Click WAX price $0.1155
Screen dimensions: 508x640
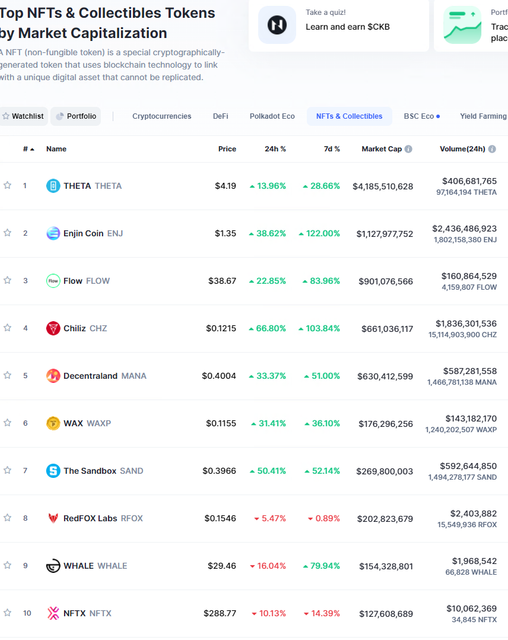(221, 423)
